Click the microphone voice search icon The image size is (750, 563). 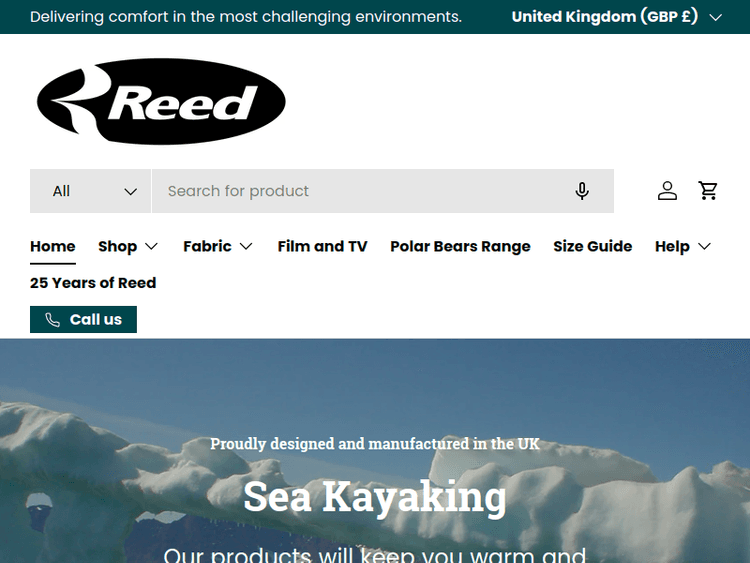coord(582,191)
